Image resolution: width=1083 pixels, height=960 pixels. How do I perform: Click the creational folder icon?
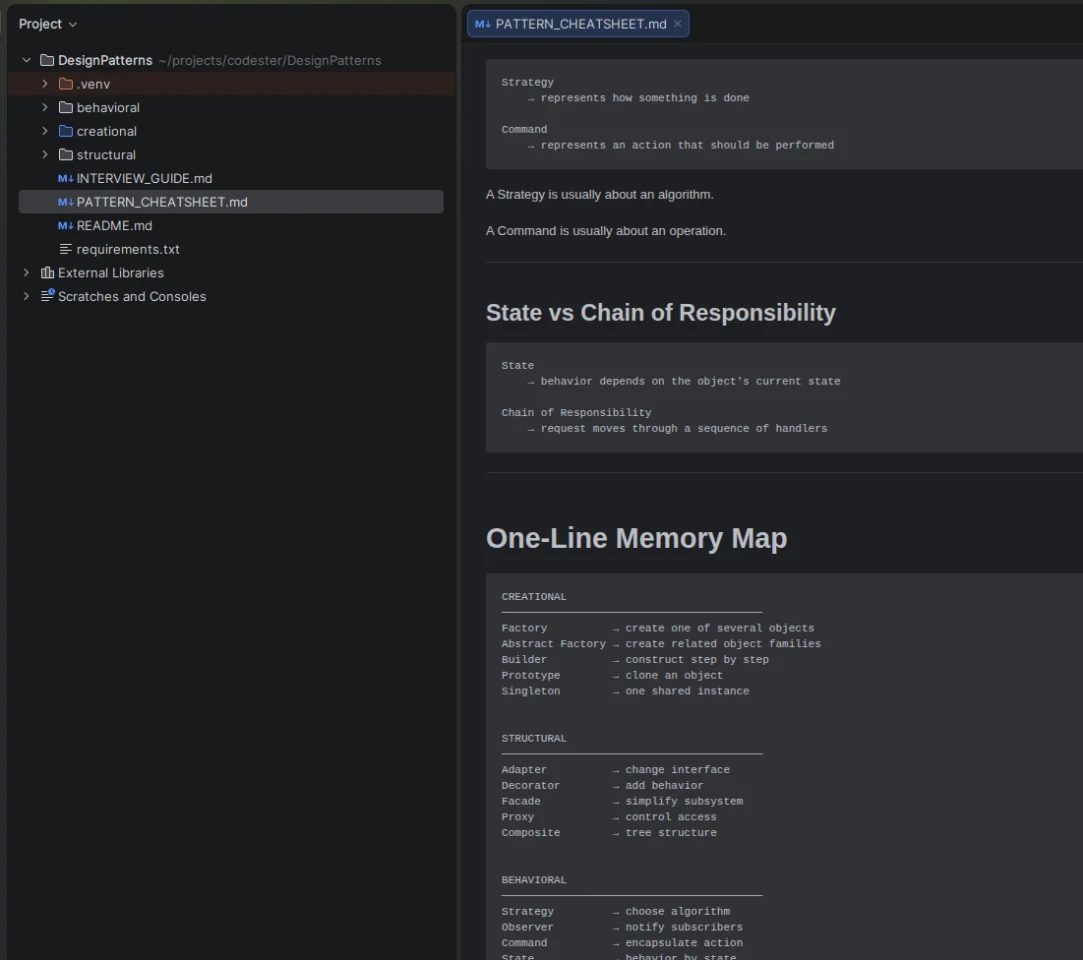coord(66,131)
